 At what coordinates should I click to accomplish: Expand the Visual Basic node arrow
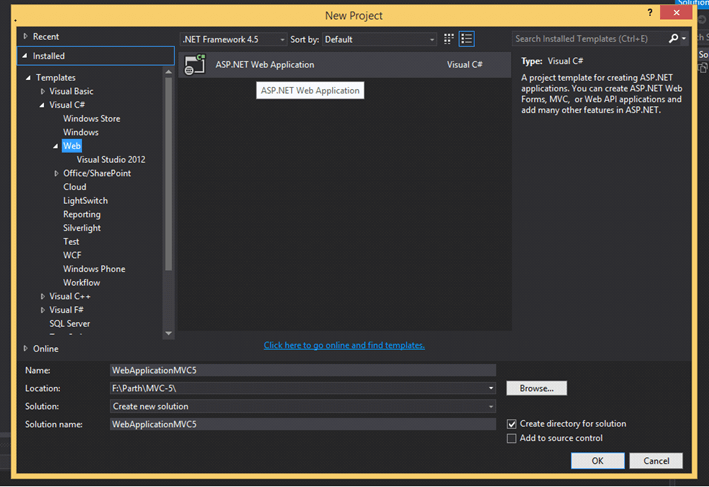point(43,91)
